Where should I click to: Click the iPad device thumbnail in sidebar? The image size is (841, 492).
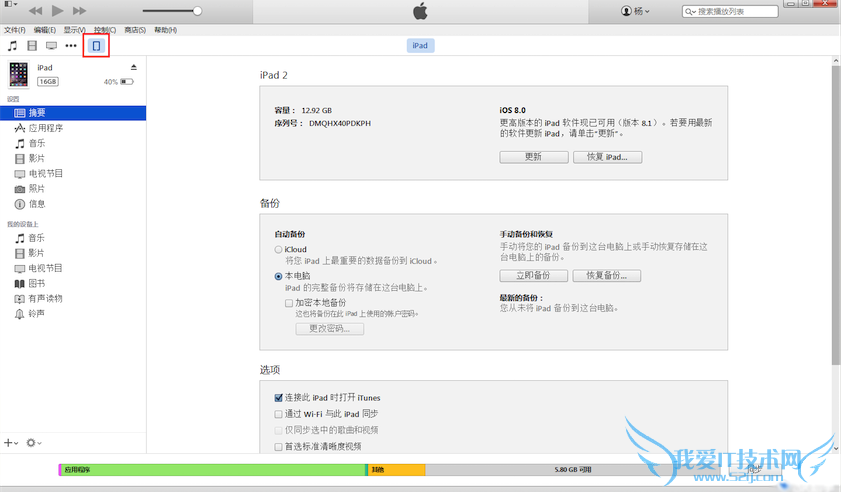[18, 74]
